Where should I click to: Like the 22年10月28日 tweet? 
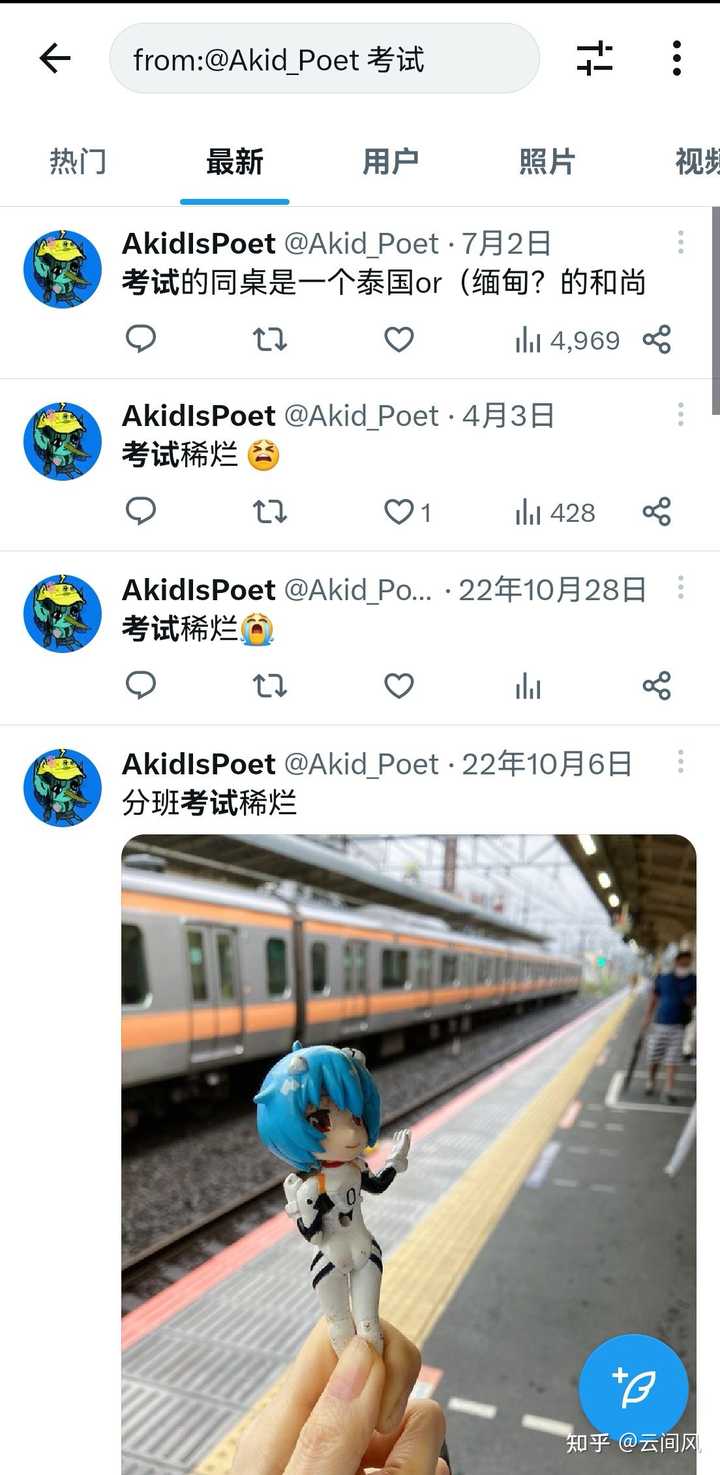tap(399, 686)
